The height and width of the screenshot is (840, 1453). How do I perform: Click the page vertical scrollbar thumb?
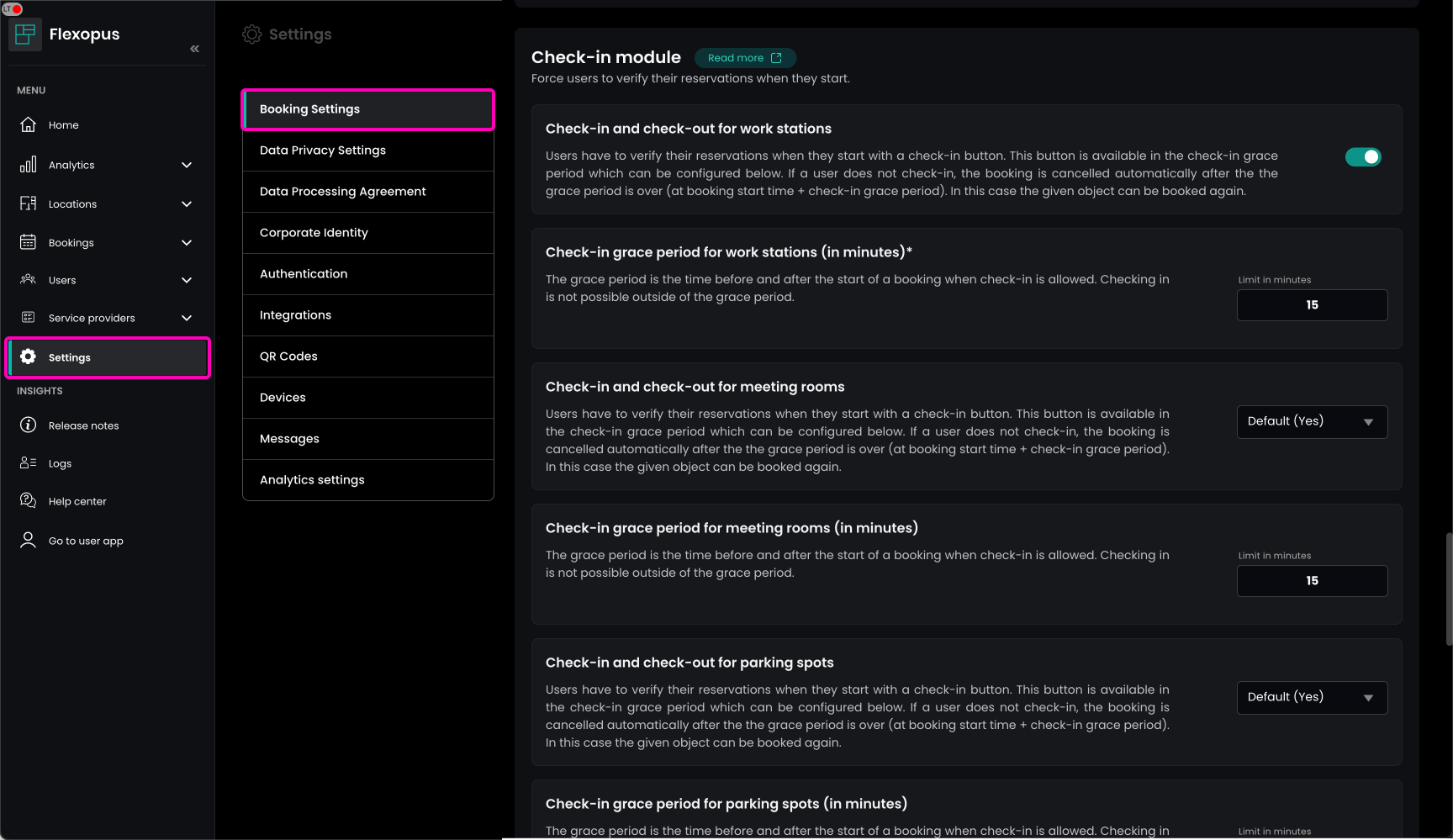point(1448,589)
